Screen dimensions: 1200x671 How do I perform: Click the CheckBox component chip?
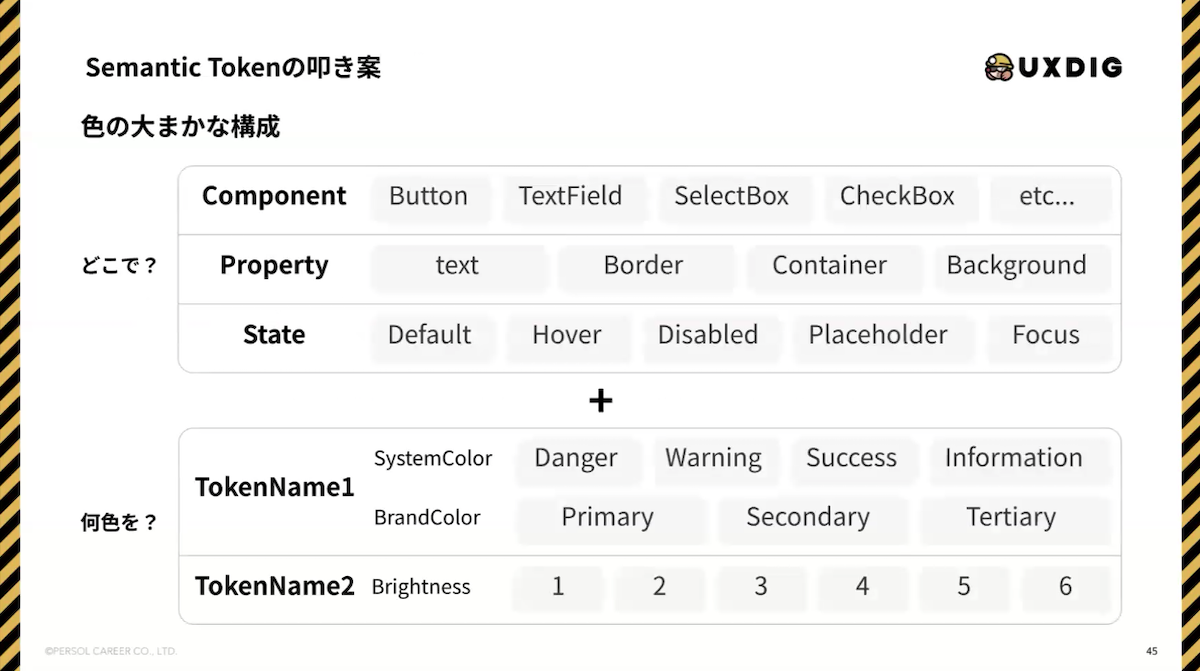(898, 197)
